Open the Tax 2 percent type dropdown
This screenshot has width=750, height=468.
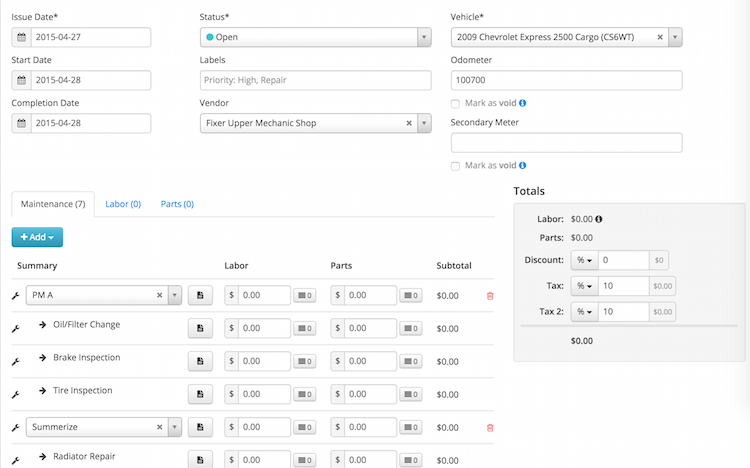(x=583, y=312)
